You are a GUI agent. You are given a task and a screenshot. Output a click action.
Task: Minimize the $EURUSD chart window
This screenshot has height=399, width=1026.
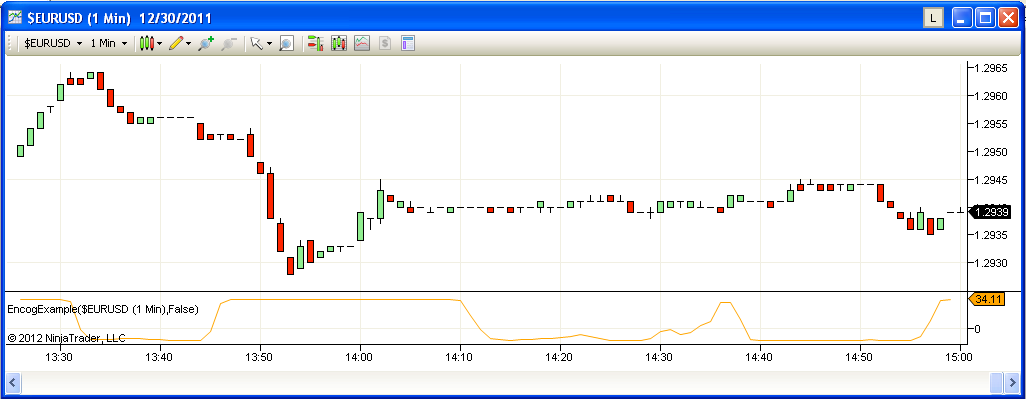click(962, 18)
